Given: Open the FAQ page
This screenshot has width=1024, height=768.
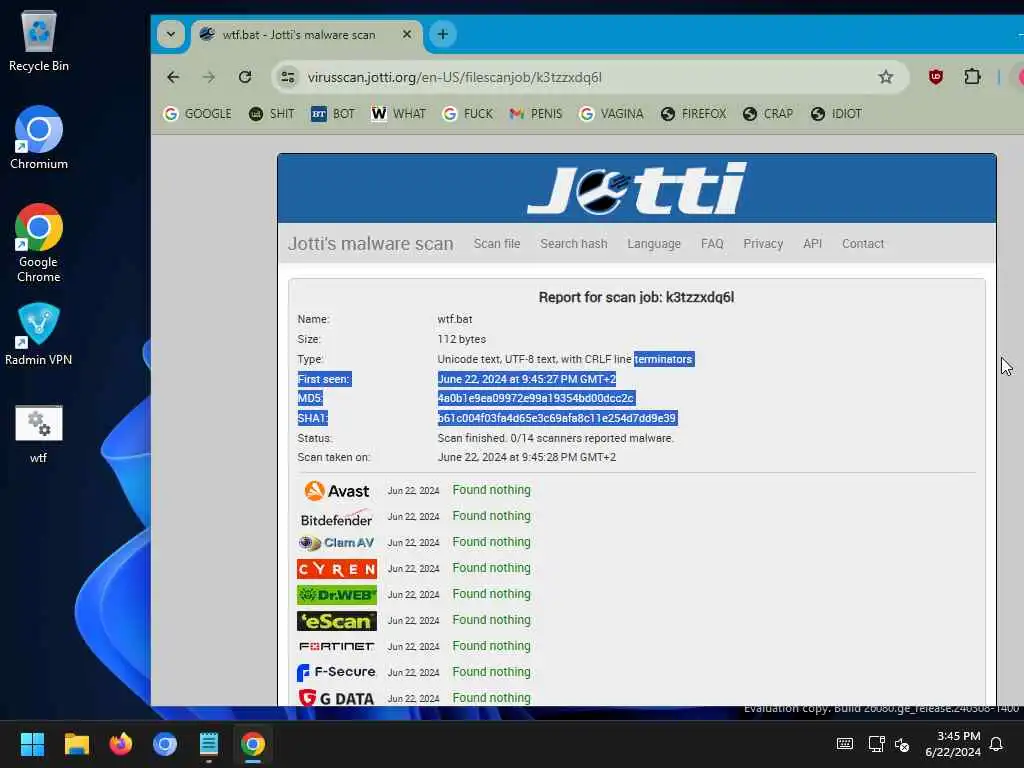Looking at the screenshot, I should click(x=712, y=244).
